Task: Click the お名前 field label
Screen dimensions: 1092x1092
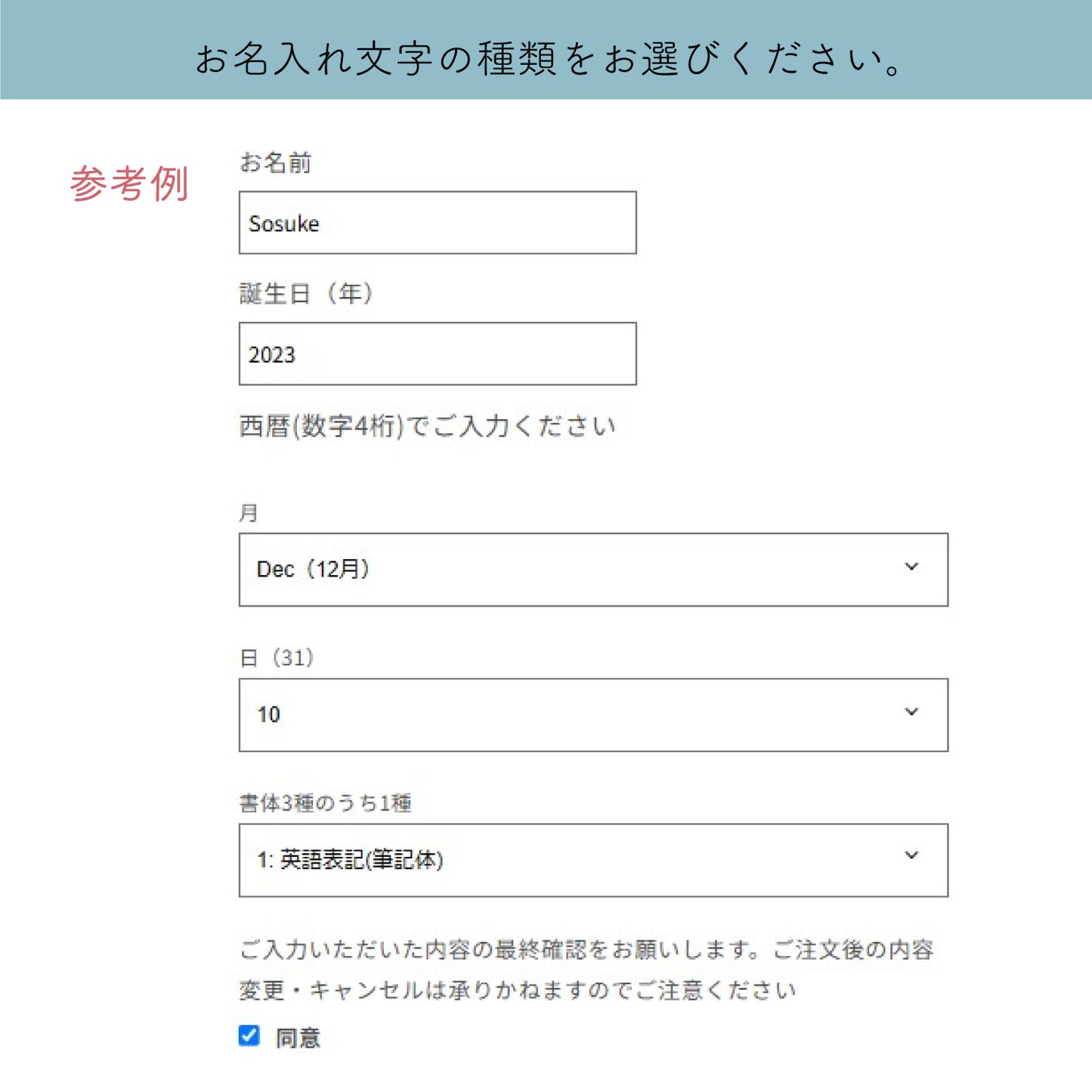Action: (x=275, y=162)
